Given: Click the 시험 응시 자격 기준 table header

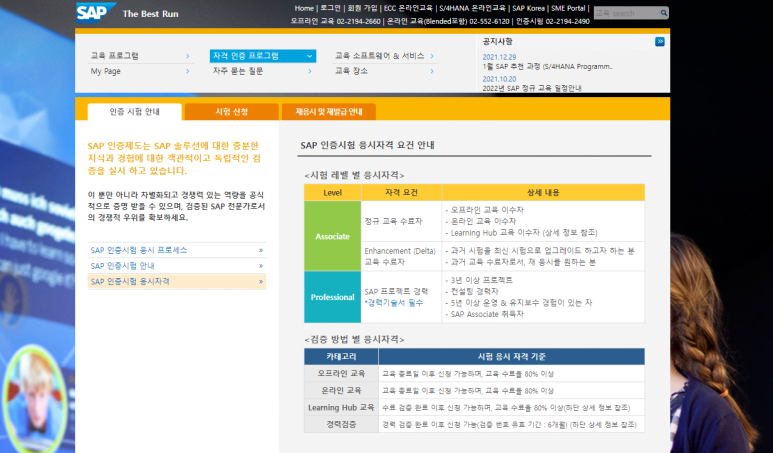Looking at the screenshot, I should [512, 356].
